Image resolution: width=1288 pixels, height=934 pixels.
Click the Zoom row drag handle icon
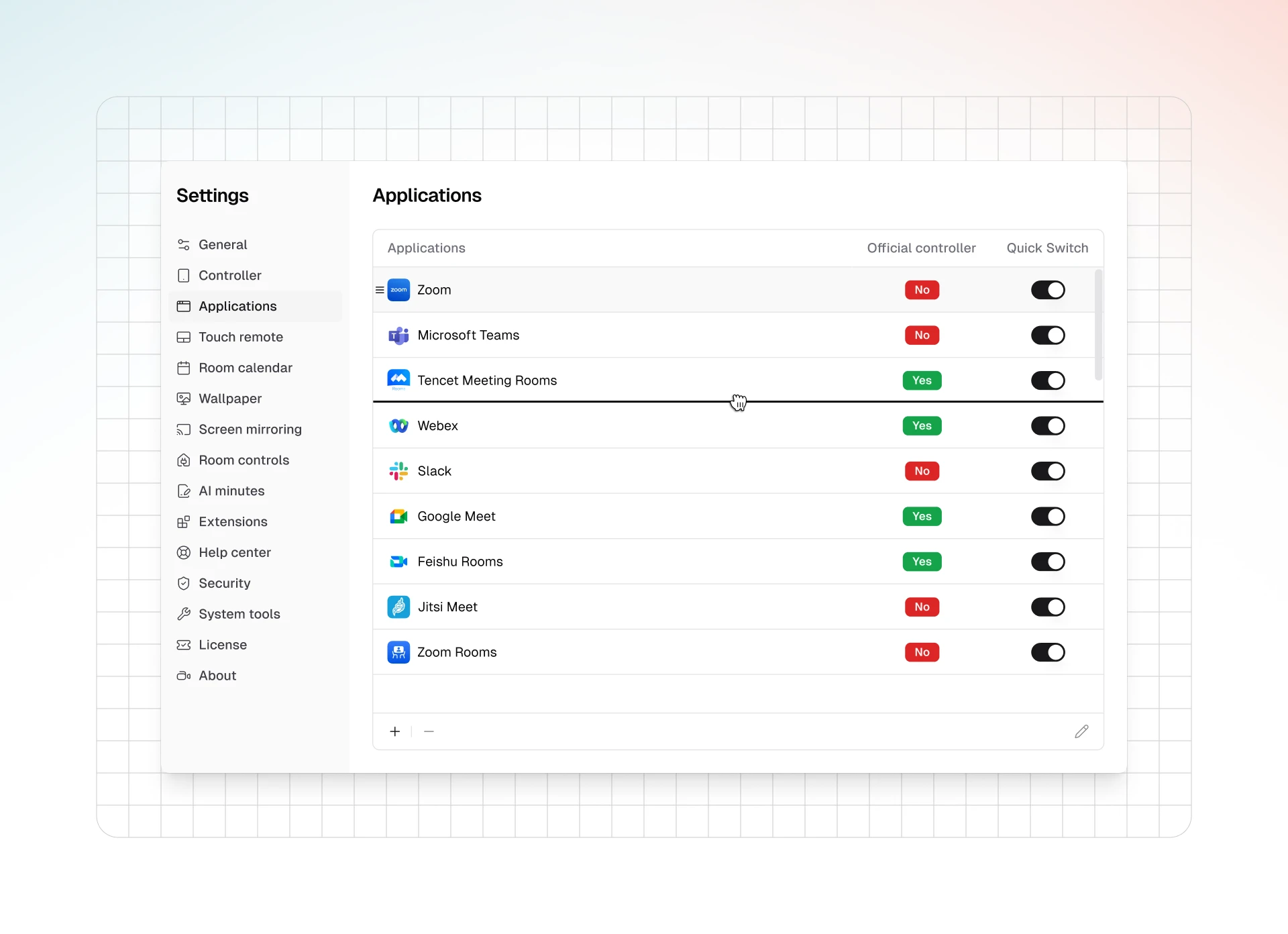pyautogui.click(x=380, y=290)
